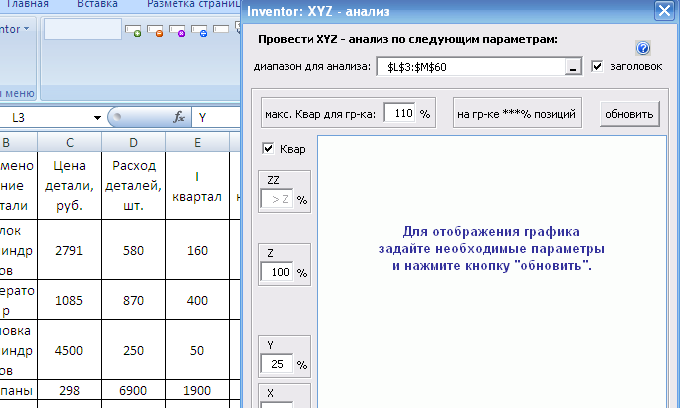Collapse the range selector with the underscore button
The width and height of the screenshot is (680, 408).
[573, 67]
